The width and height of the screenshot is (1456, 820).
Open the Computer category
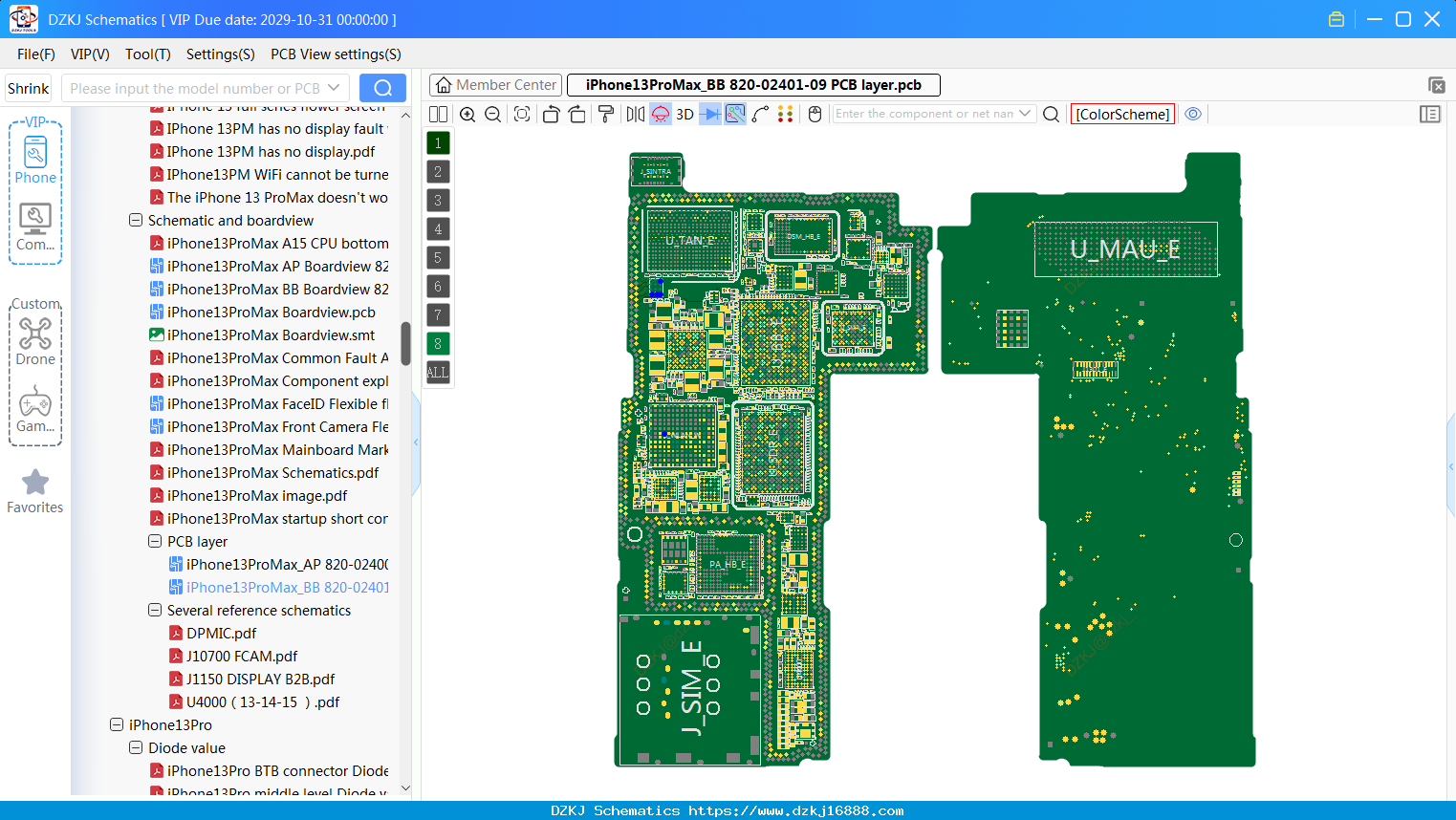pos(35,227)
